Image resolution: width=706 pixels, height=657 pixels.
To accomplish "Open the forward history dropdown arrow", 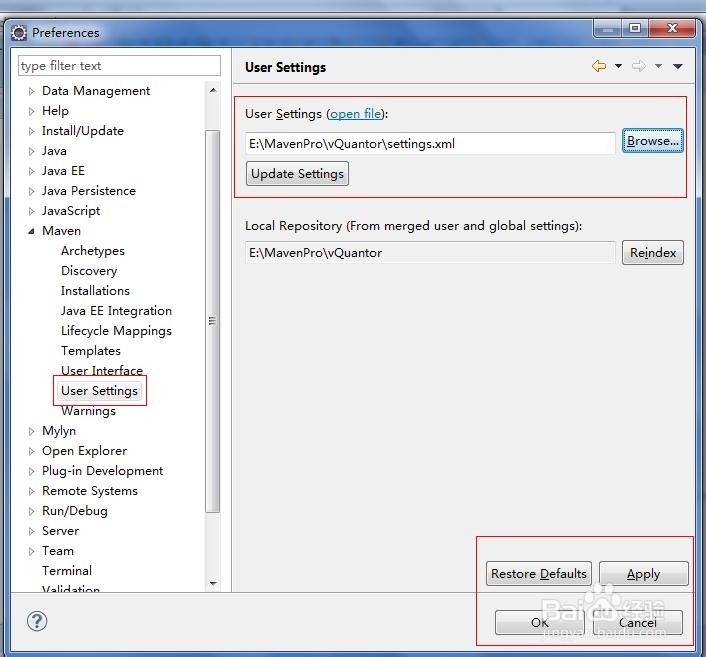I will click(x=658, y=66).
